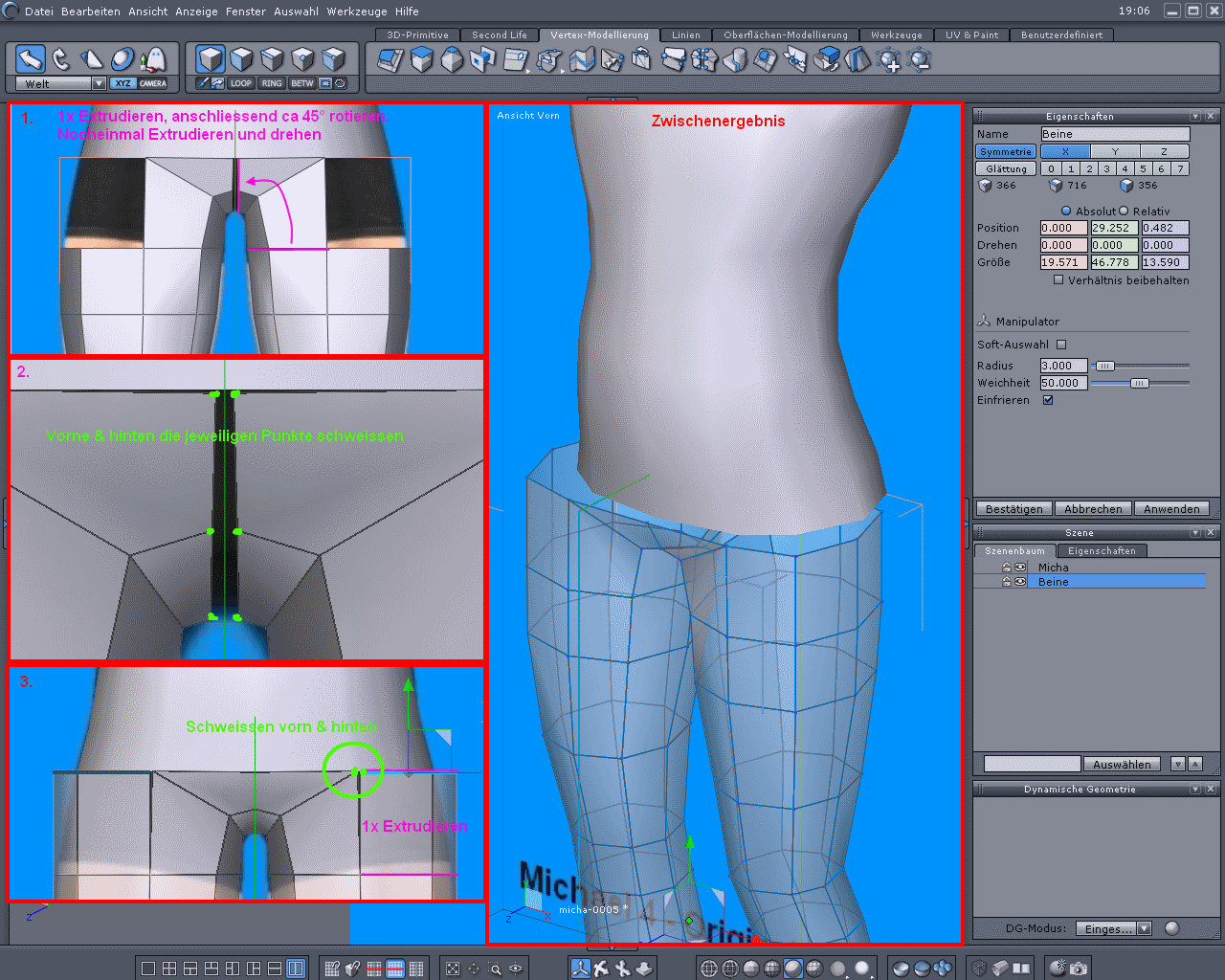Click the BETW selection button

(302, 83)
